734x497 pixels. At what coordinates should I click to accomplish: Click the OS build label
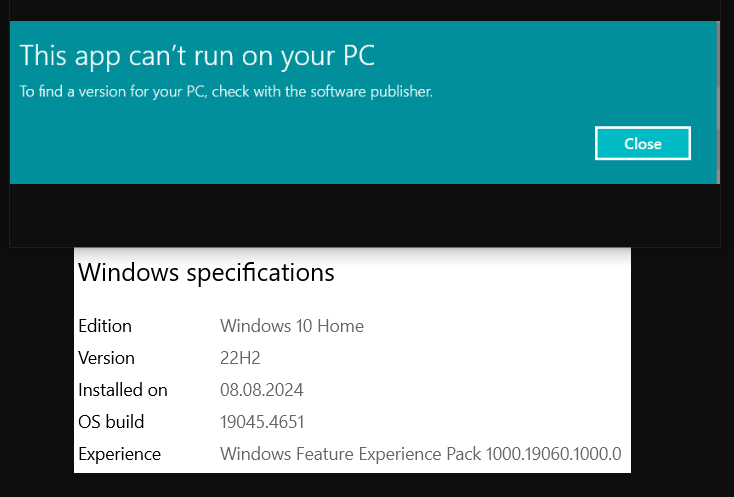[111, 422]
